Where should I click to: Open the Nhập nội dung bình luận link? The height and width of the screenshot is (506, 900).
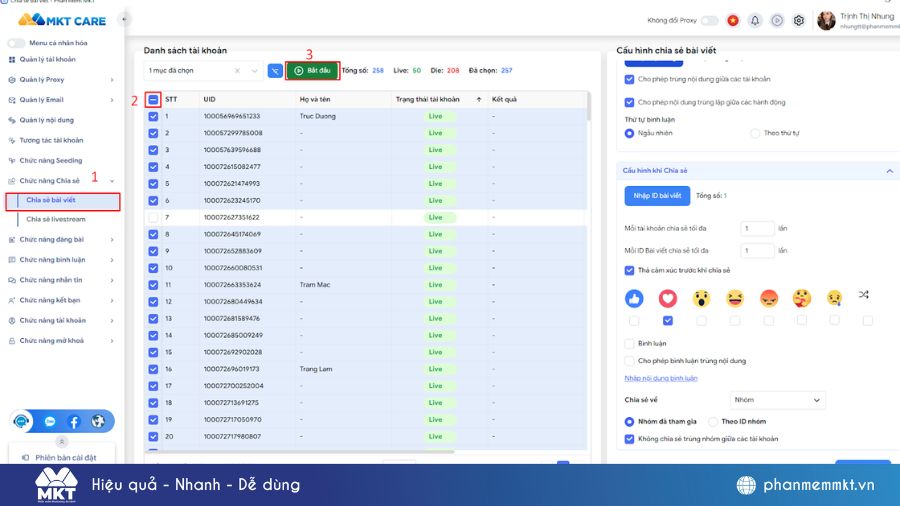pyautogui.click(x=661, y=378)
